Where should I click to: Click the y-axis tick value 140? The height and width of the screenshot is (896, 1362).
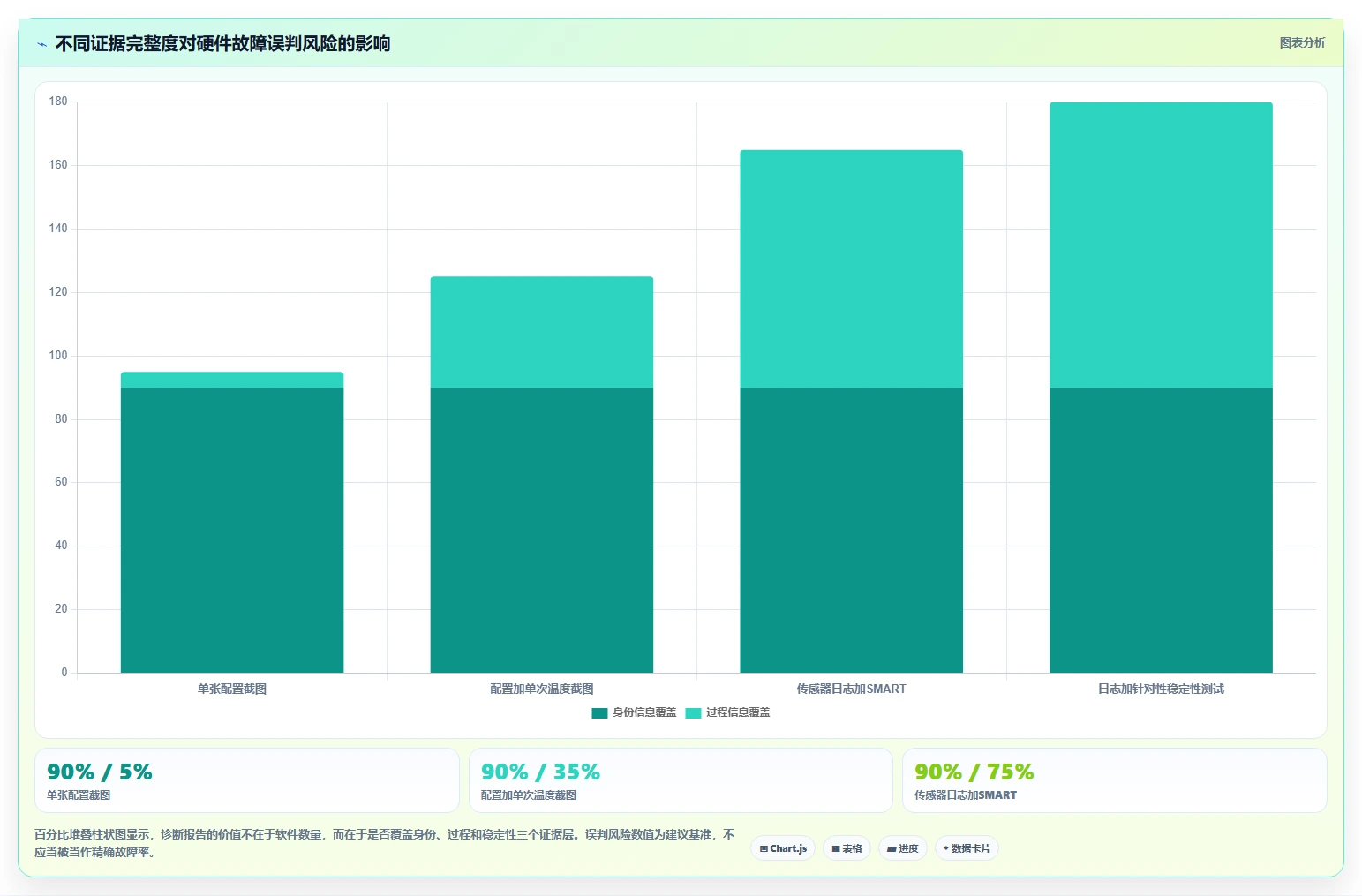click(x=58, y=229)
